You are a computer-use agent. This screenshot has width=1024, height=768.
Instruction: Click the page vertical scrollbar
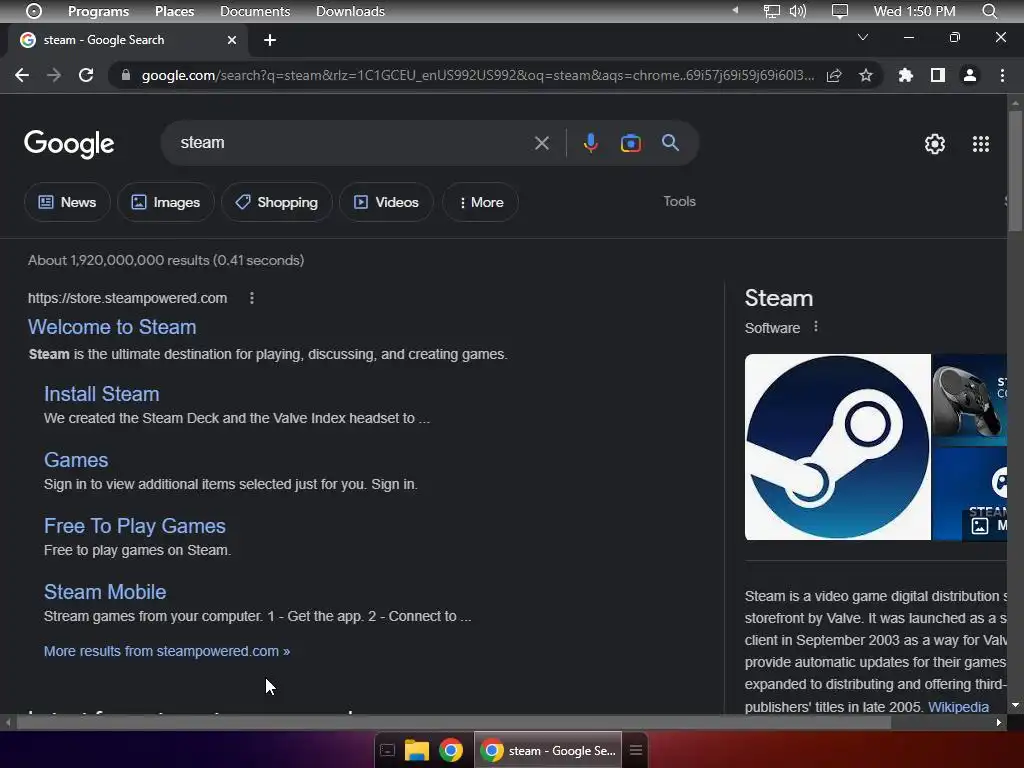pyautogui.click(x=1015, y=172)
